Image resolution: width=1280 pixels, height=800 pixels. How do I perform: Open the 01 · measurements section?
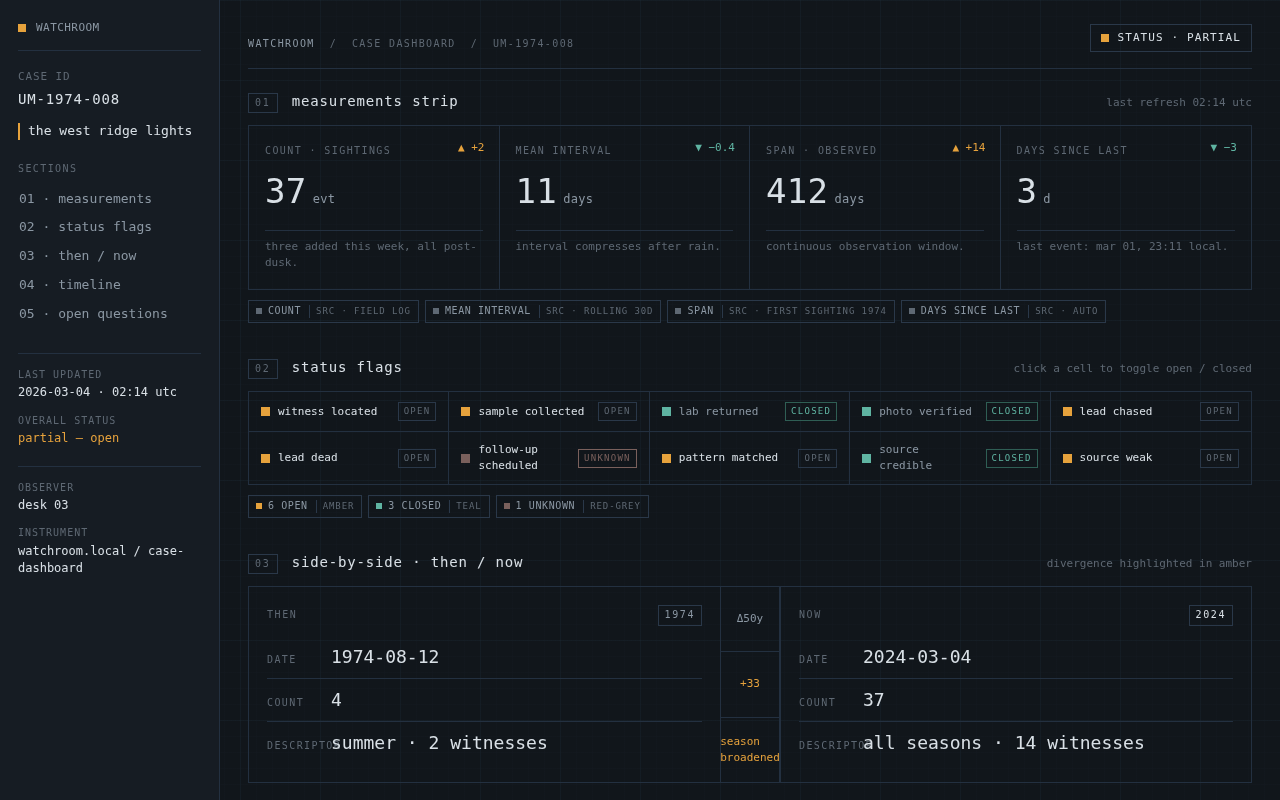point(109,199)
